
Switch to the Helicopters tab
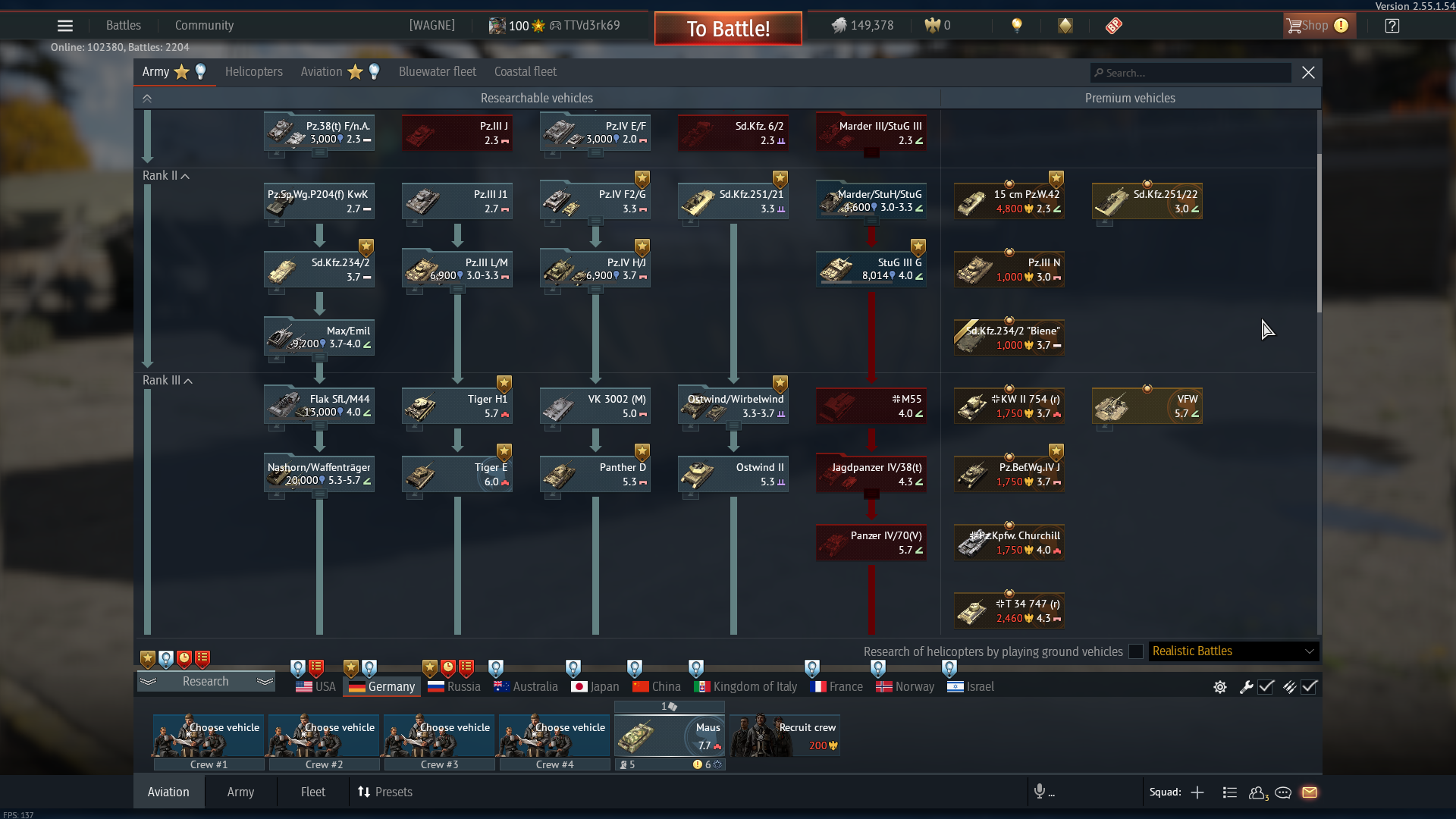253,72
